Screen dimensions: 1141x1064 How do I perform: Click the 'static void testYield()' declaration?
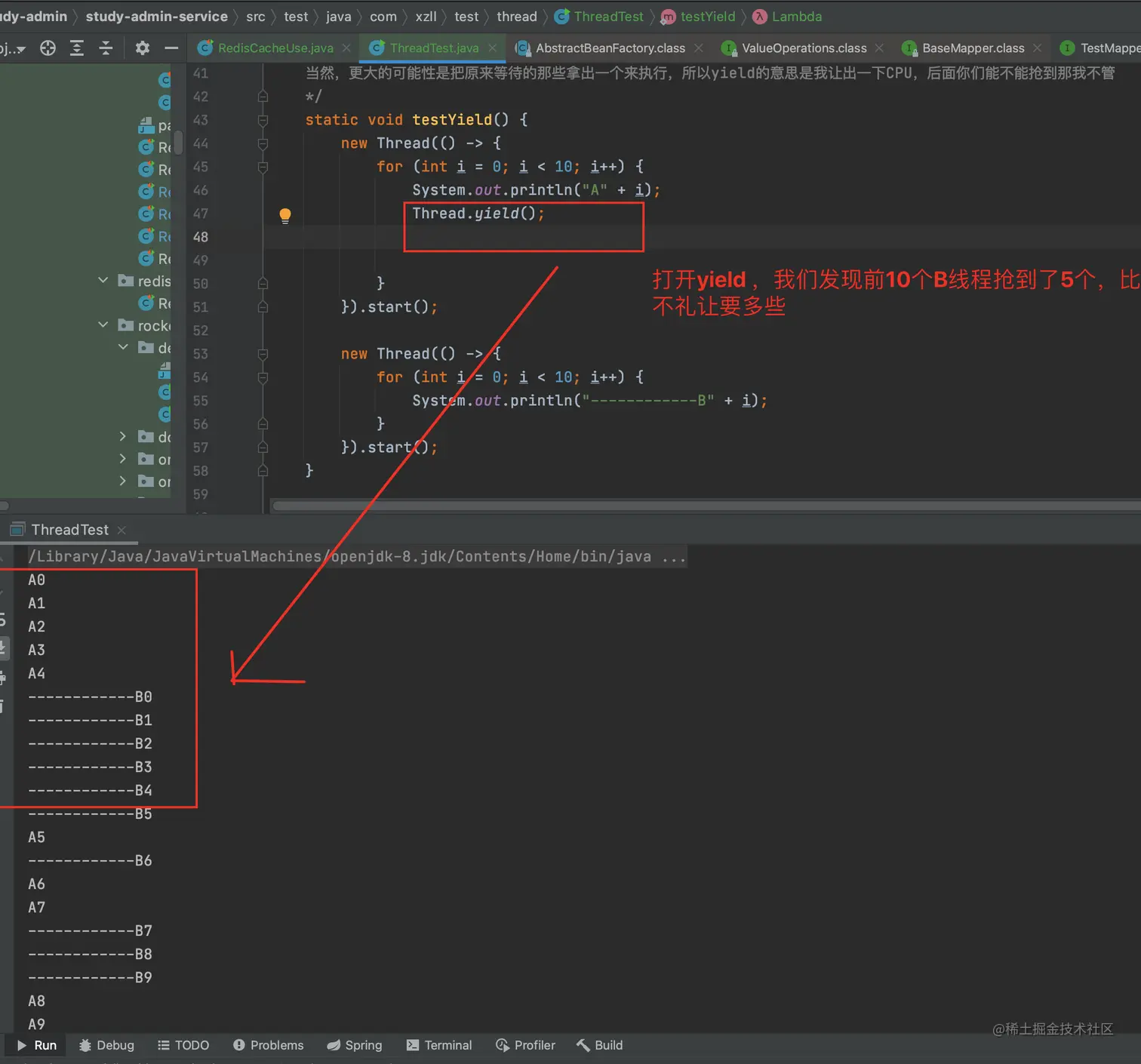point(417,120)
